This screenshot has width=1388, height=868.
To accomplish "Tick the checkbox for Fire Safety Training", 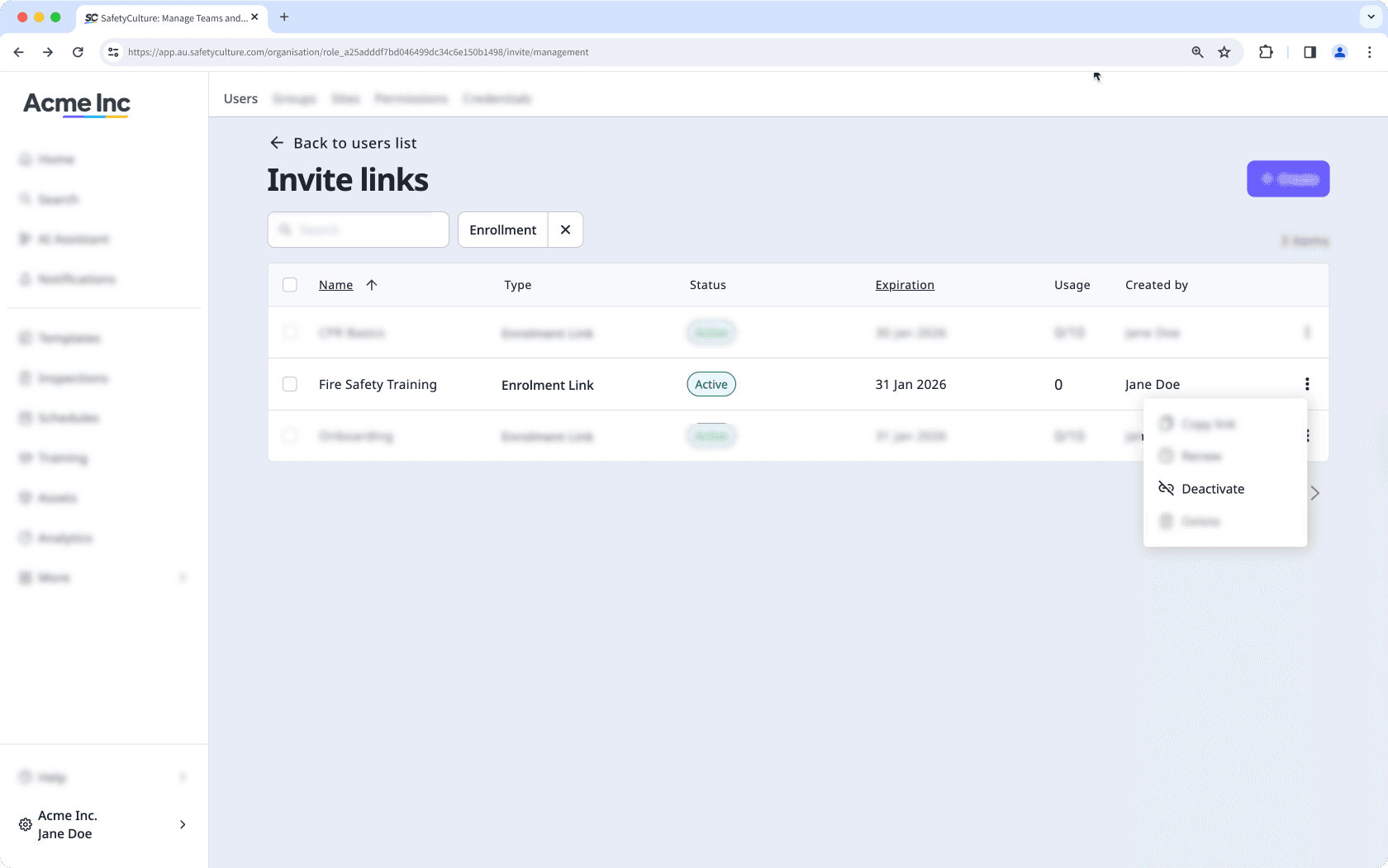I will pos(290,384).
